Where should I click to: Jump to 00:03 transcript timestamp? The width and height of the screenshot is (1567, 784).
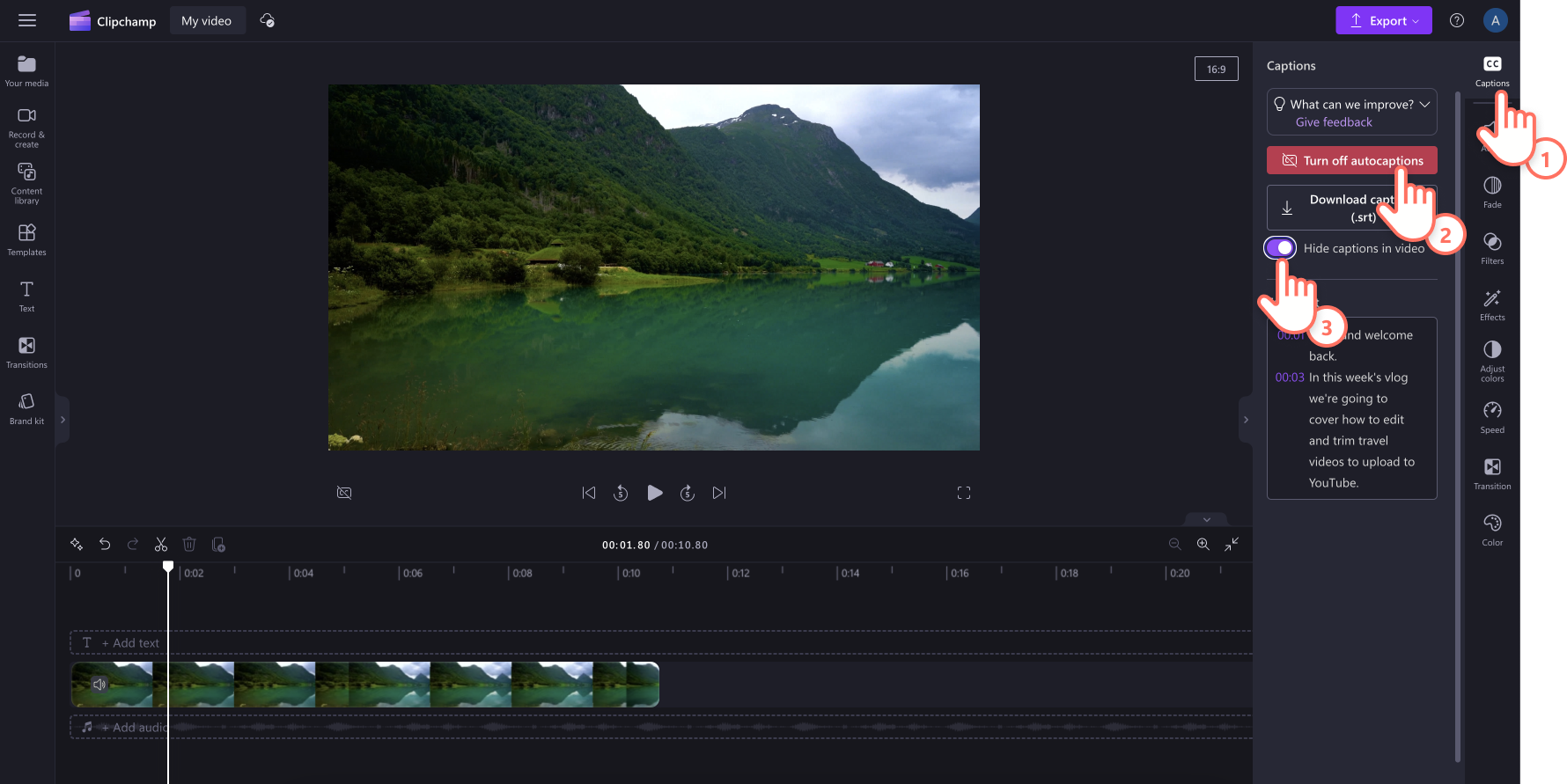[x=1290, y=377]
